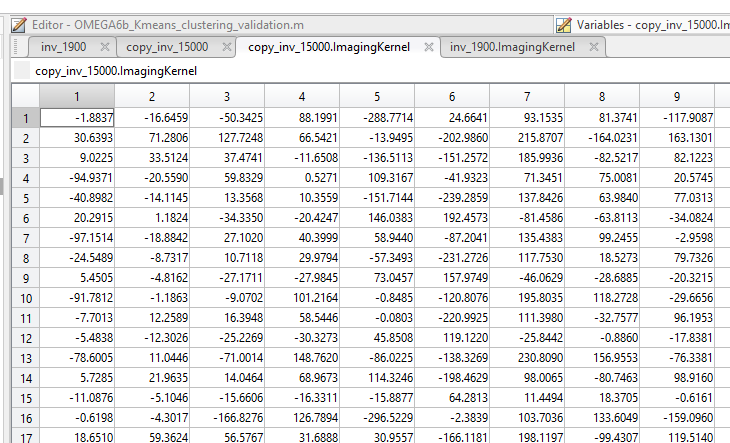Close the copy_inv_15000.ImagingKernel tab
This screenshot has height=443, width=730.
(428, 47)
